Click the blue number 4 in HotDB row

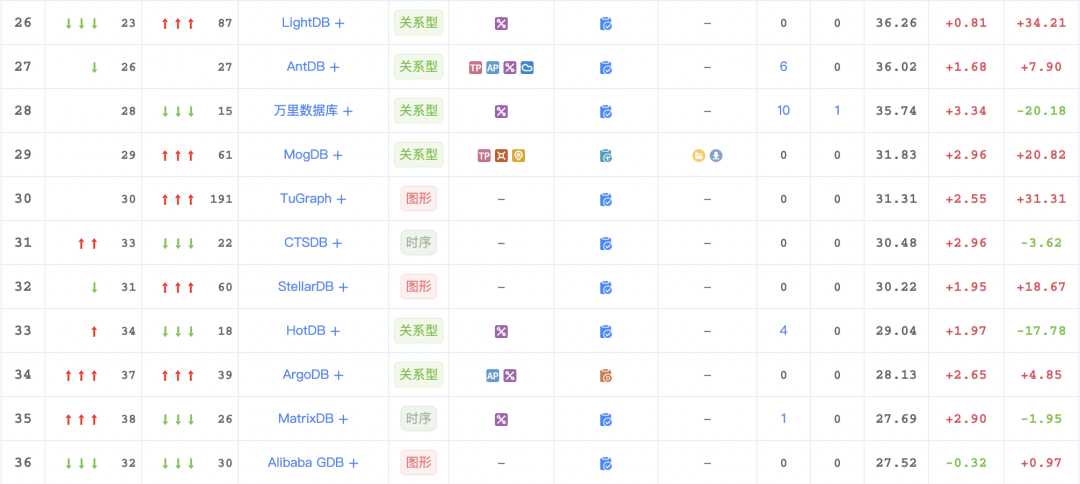click(x=783, y=330)
